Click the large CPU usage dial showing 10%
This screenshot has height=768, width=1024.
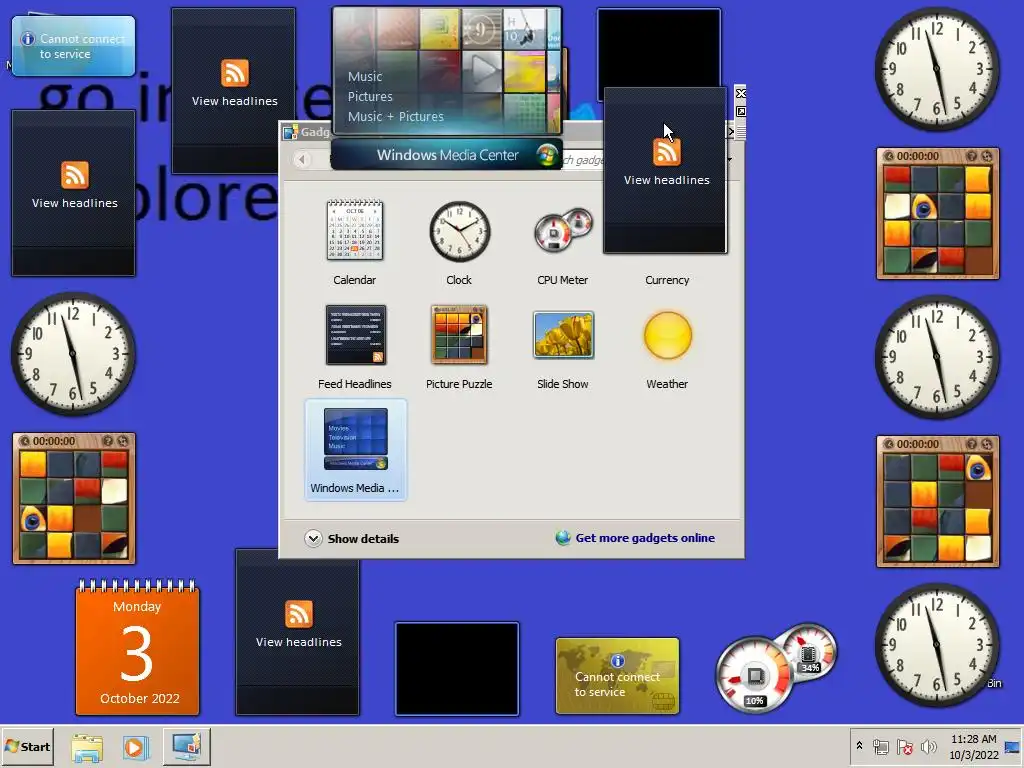[x=755, y=676]
